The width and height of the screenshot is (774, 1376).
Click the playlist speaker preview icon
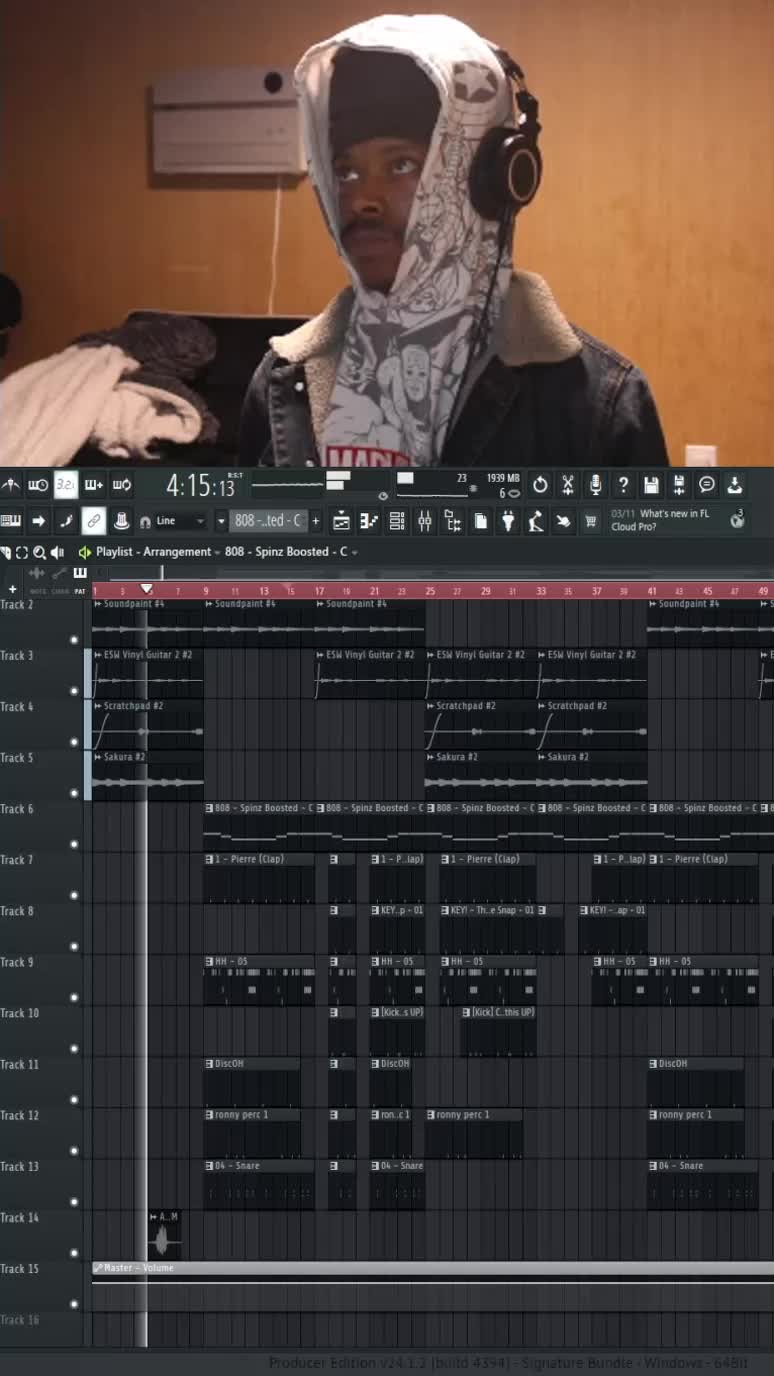click(x=57, y=552)
